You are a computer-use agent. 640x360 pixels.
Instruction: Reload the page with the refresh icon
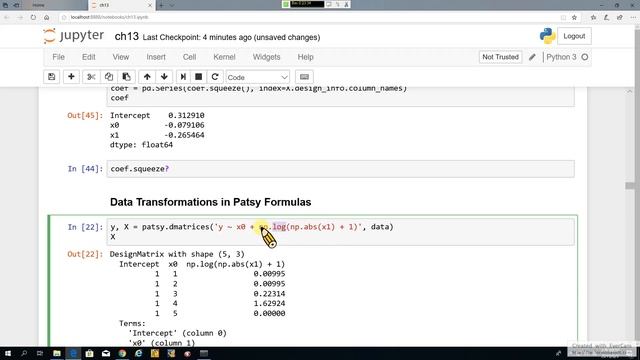point(33,18)
